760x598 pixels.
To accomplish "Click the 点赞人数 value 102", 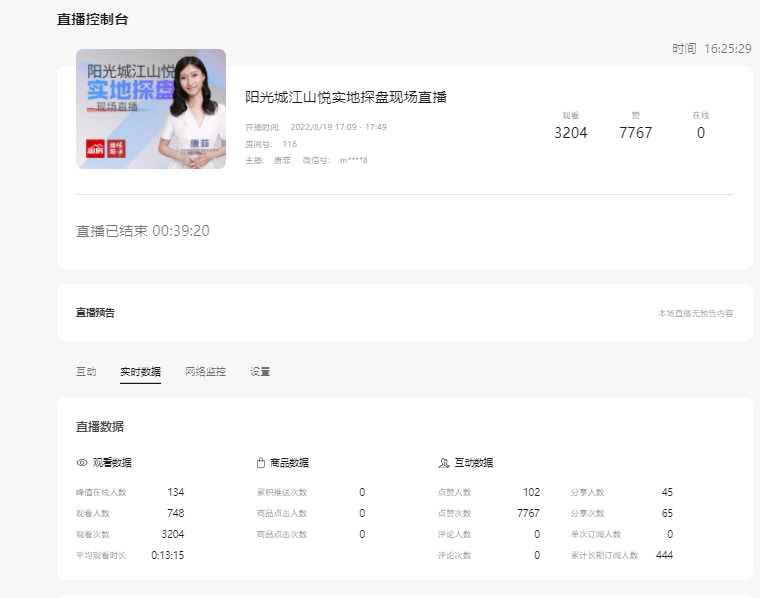I will pyautogui.click(x=531, y=492).
